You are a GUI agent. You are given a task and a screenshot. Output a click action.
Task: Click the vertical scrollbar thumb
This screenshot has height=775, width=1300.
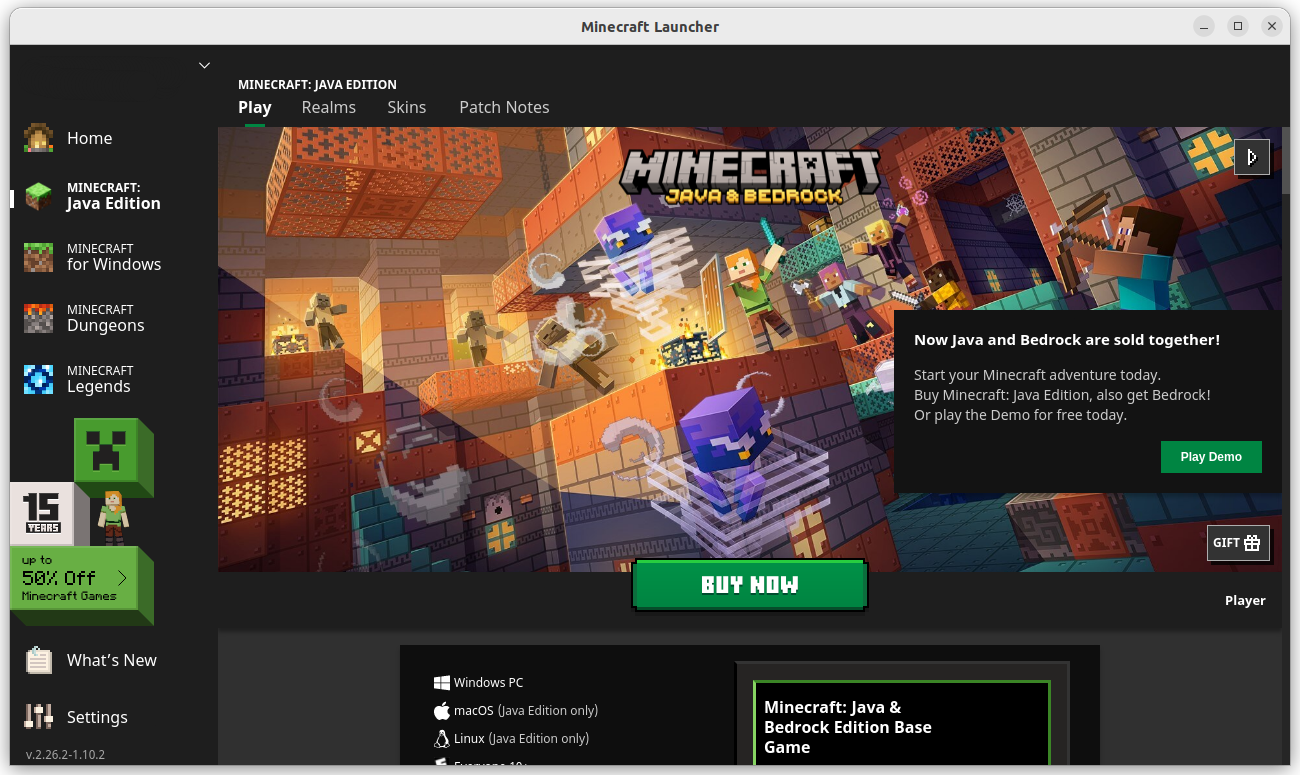1286,160
